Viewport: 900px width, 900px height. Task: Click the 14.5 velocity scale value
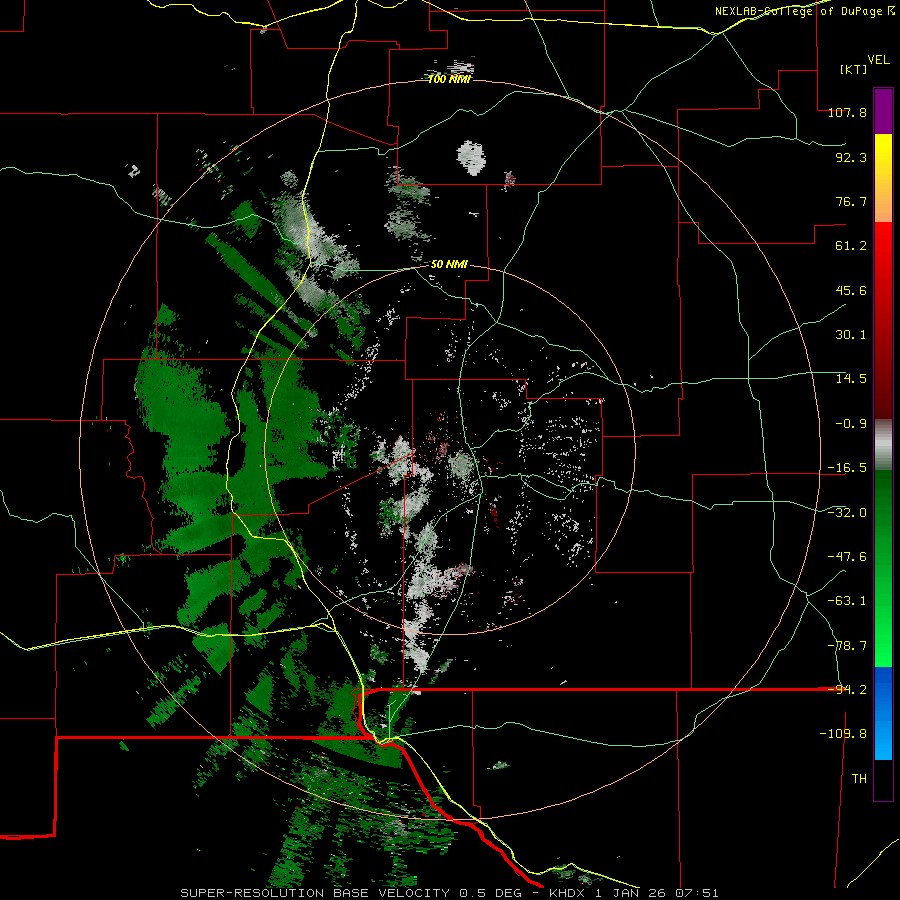[x=851, y=379]
